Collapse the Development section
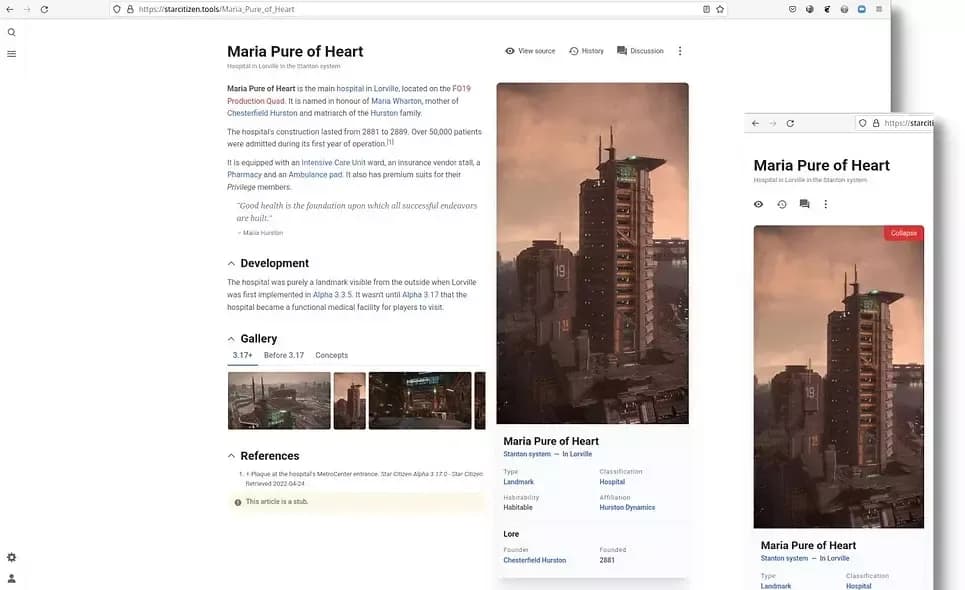965x590 pixels. click(231, 263)
